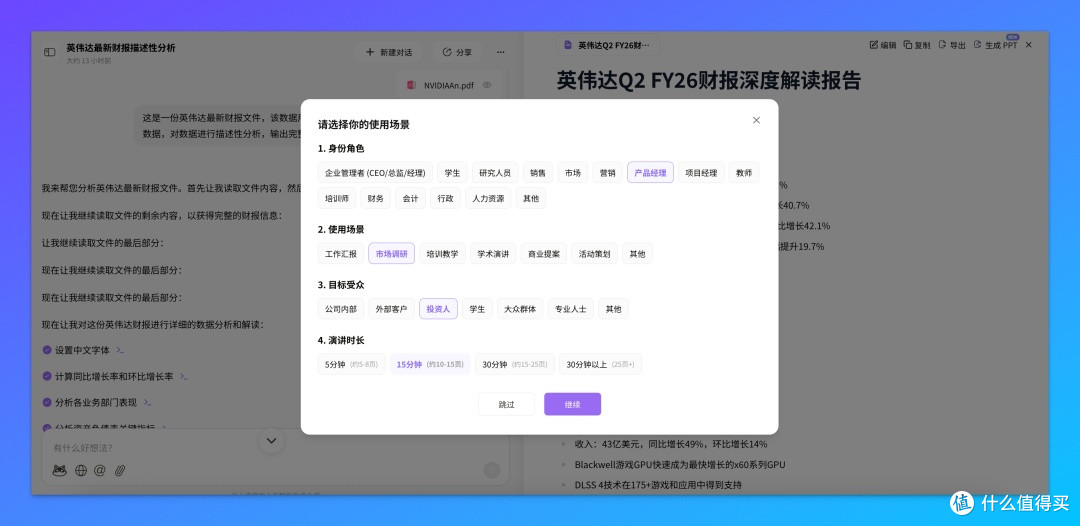Choose 15分钟 presentation length

[430, 364]
